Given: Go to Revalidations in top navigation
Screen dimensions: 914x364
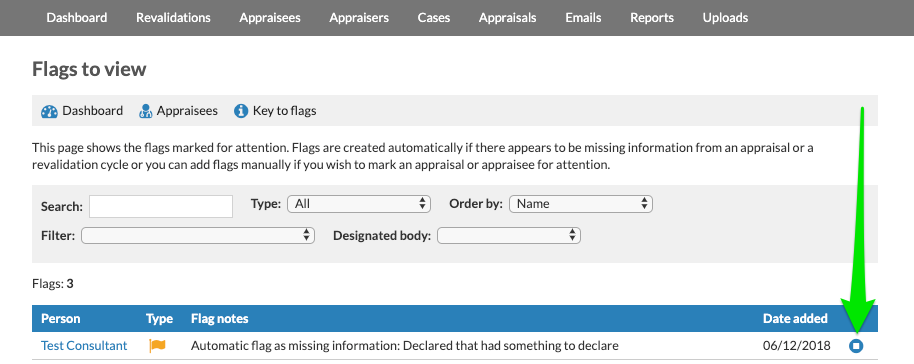Looking at the screenshot, I should [x=173, y=18].
